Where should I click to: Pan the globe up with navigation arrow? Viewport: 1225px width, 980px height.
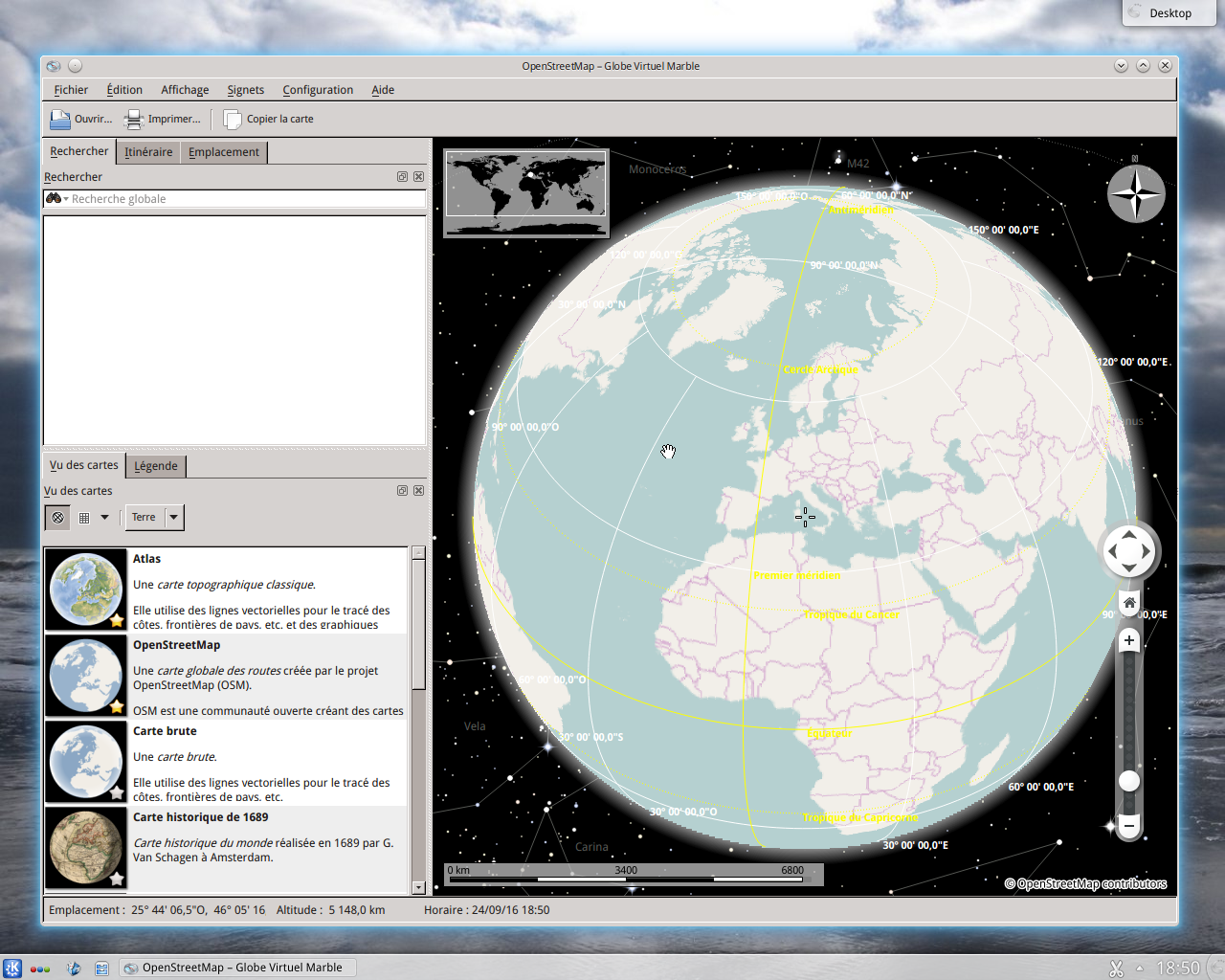(x=1129, y=534)
